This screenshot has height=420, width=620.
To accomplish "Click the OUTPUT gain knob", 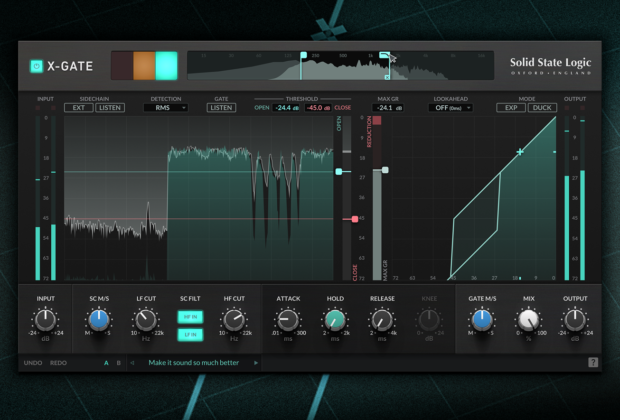I will click(575, 320).
